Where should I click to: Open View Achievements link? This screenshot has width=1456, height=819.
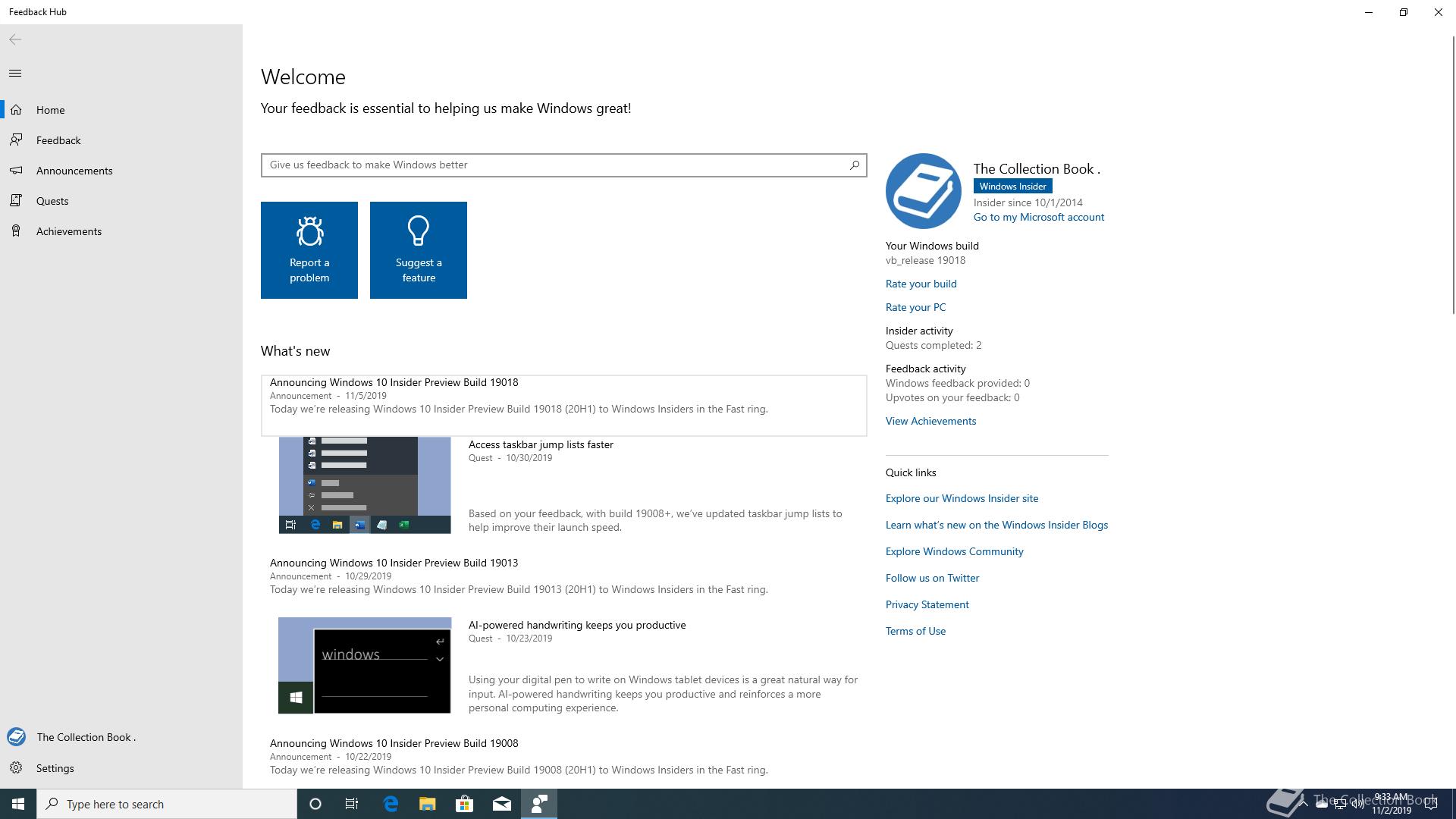pyautogui.click(x=931, y=421)
